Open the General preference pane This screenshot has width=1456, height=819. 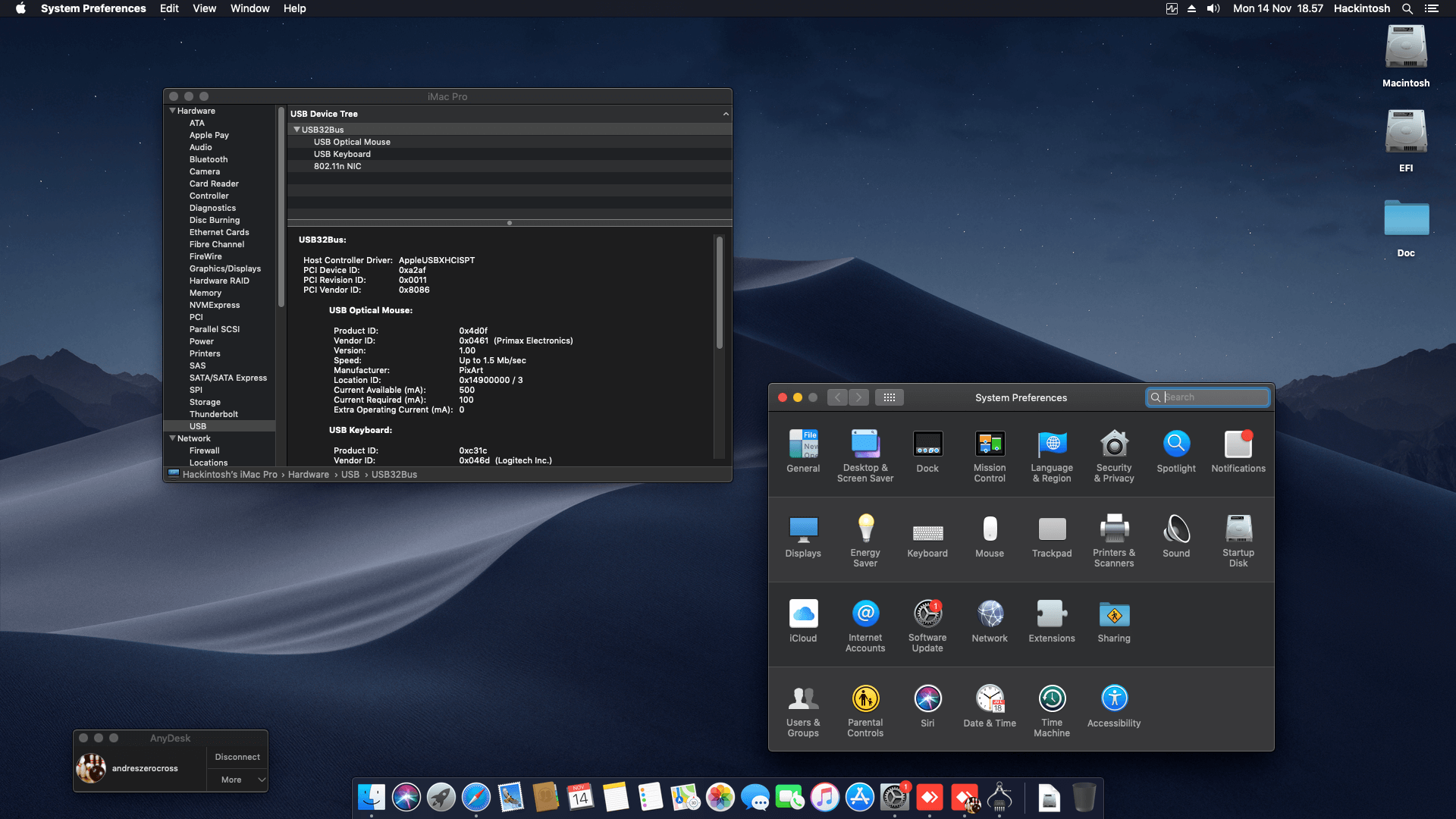[803, 452]
